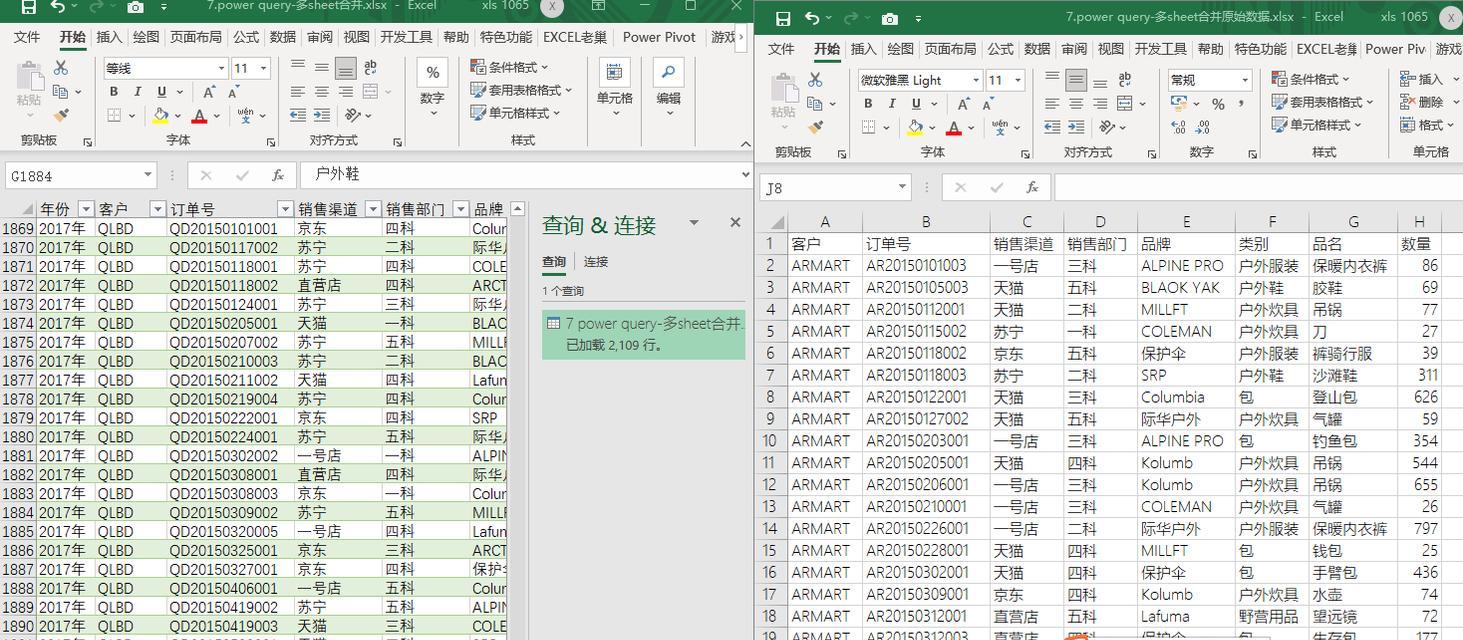Select column header G in right window
The width and height of the screenshot is (1463, 640).
pyautogui.click(x=1353, y=222)
